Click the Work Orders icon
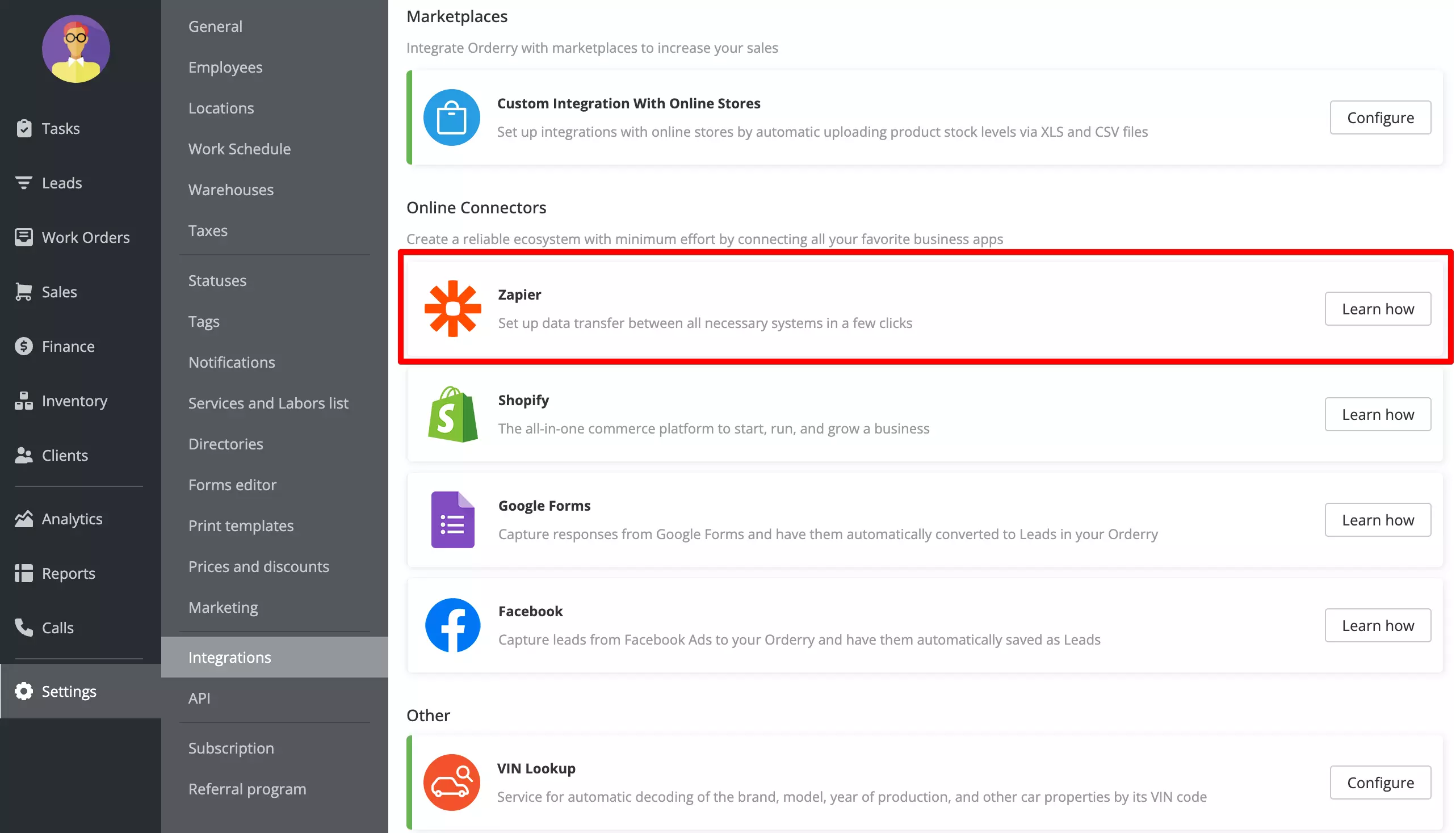The width and height of the screenshot is (1456, 833). point(23,237)
